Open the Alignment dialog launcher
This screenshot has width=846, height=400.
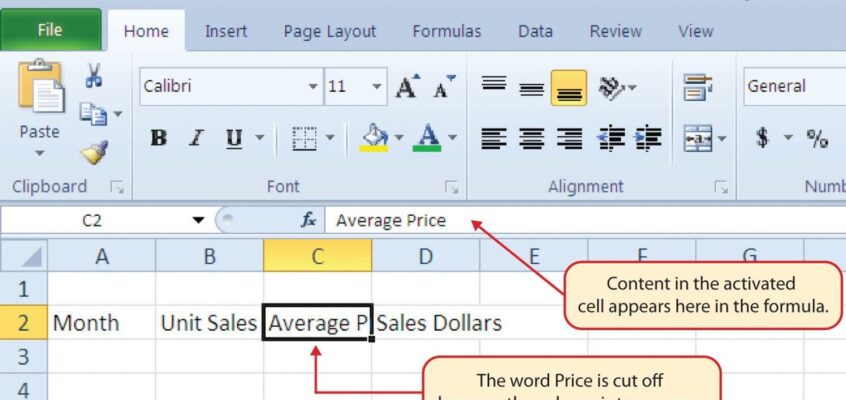(x=721, y=187)
